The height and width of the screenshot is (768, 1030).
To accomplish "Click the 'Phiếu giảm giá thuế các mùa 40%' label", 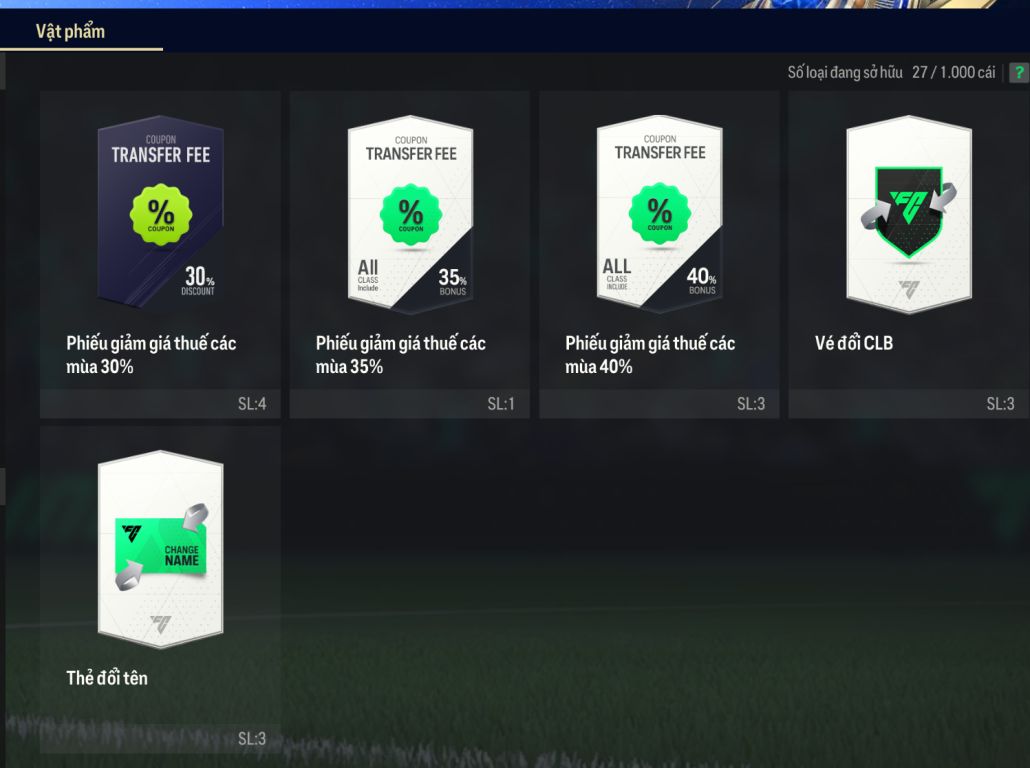I will click(650, 355).
